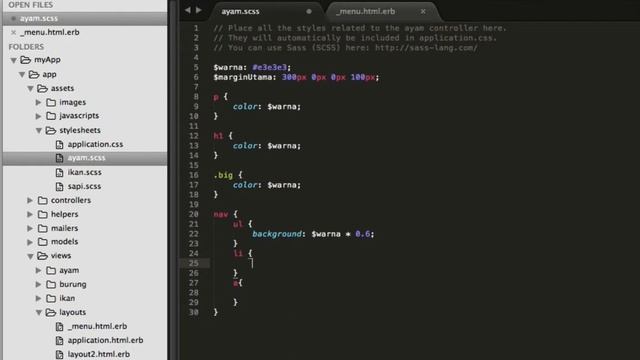
Task: Click the assets folder icon
Action: pyautogui.click(x=42, y=88)
